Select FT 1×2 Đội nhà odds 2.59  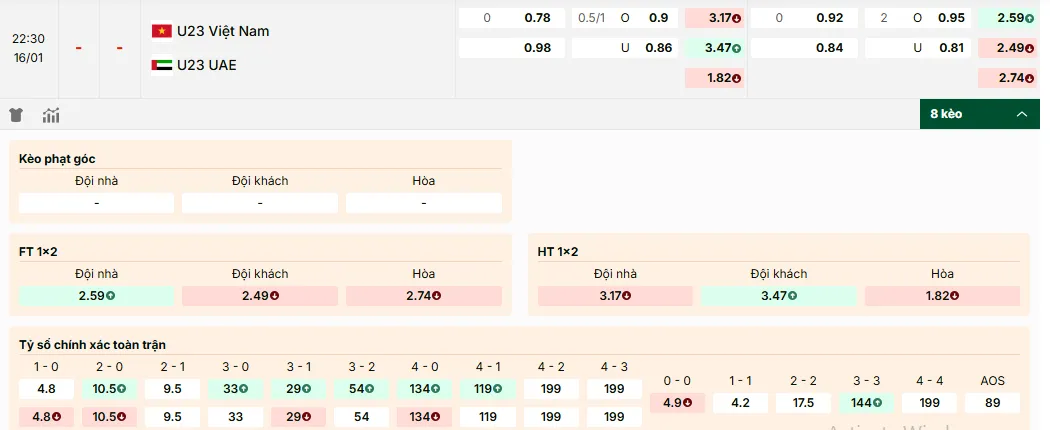tap(97, 296)
